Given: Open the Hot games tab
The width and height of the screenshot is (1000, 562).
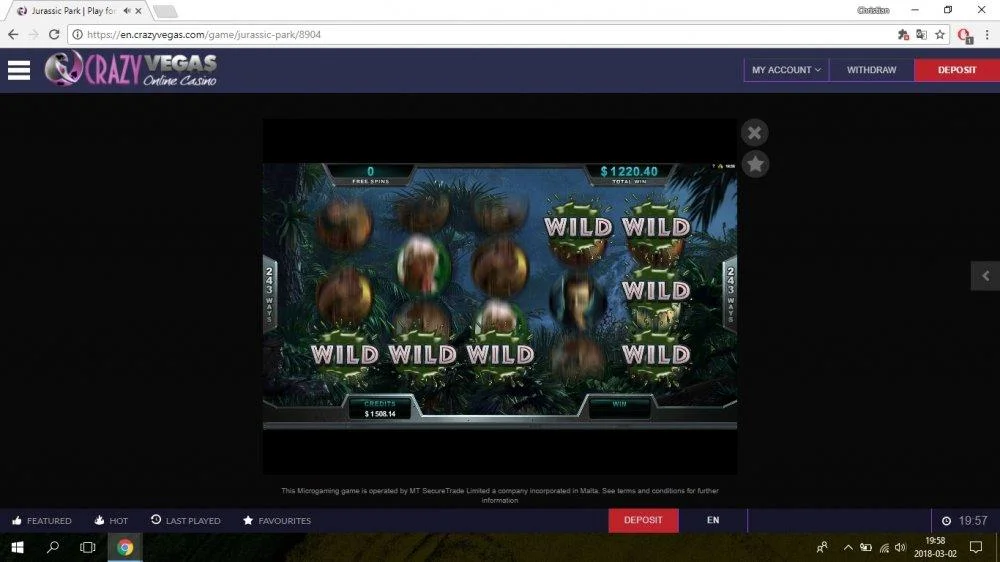Looking at the screenshot, I should pos(111,521).
